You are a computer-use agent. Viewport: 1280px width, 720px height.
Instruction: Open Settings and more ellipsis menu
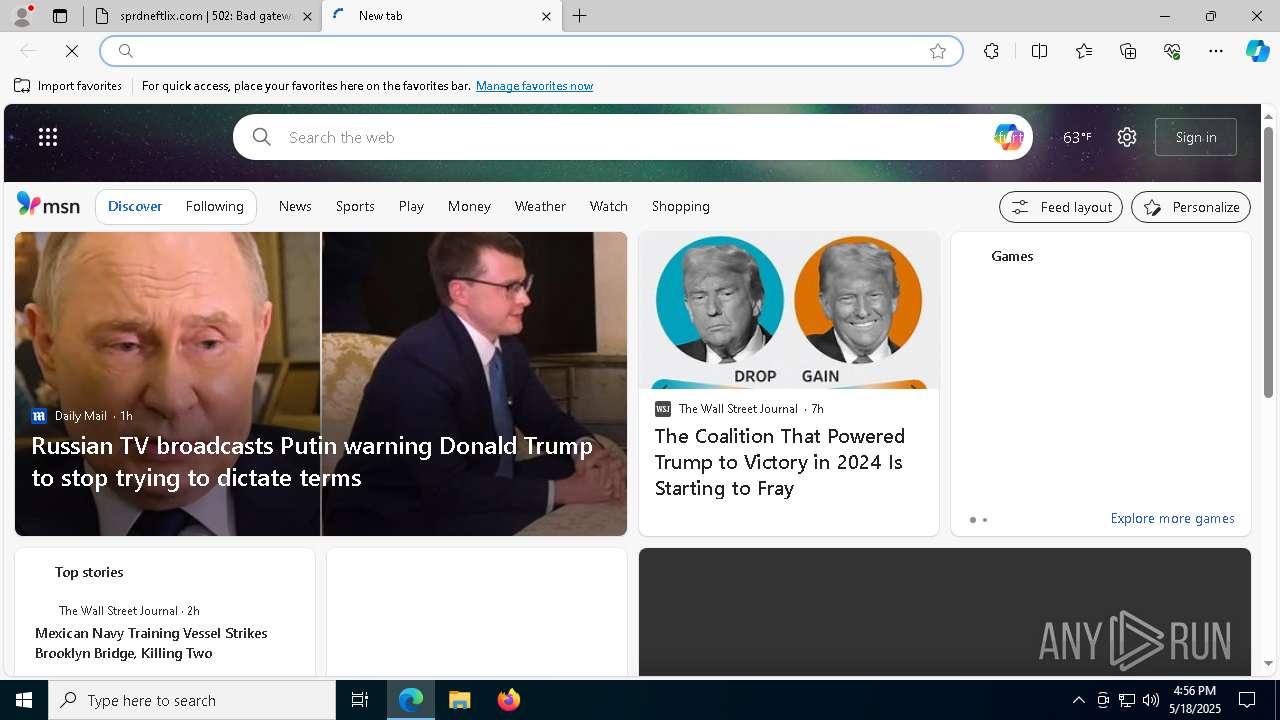click(1216, 51)
